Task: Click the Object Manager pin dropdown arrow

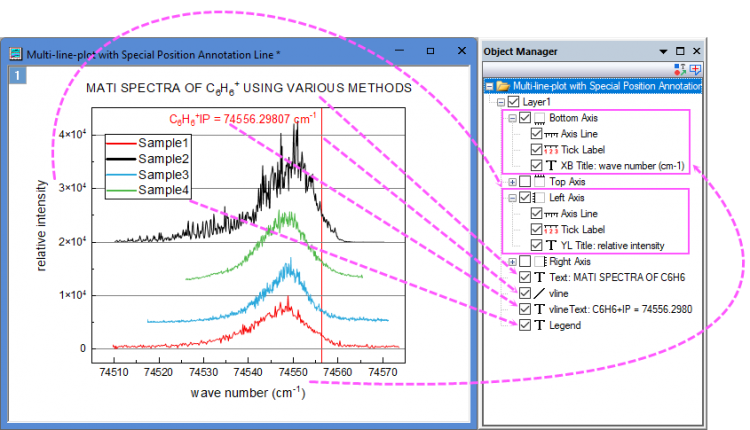Action: tap(662, 51)
